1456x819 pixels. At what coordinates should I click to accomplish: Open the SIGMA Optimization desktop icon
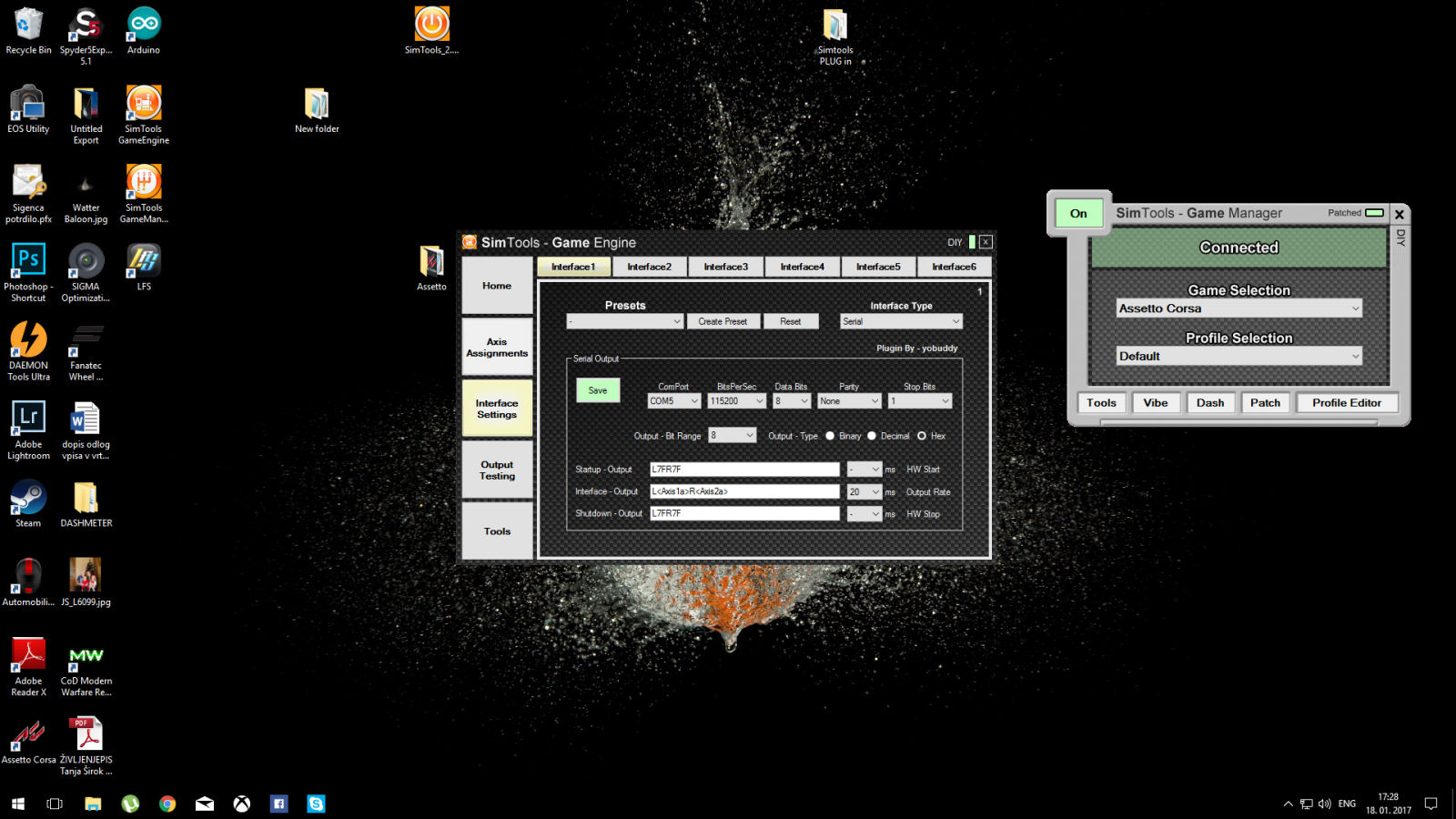[86, 273]
